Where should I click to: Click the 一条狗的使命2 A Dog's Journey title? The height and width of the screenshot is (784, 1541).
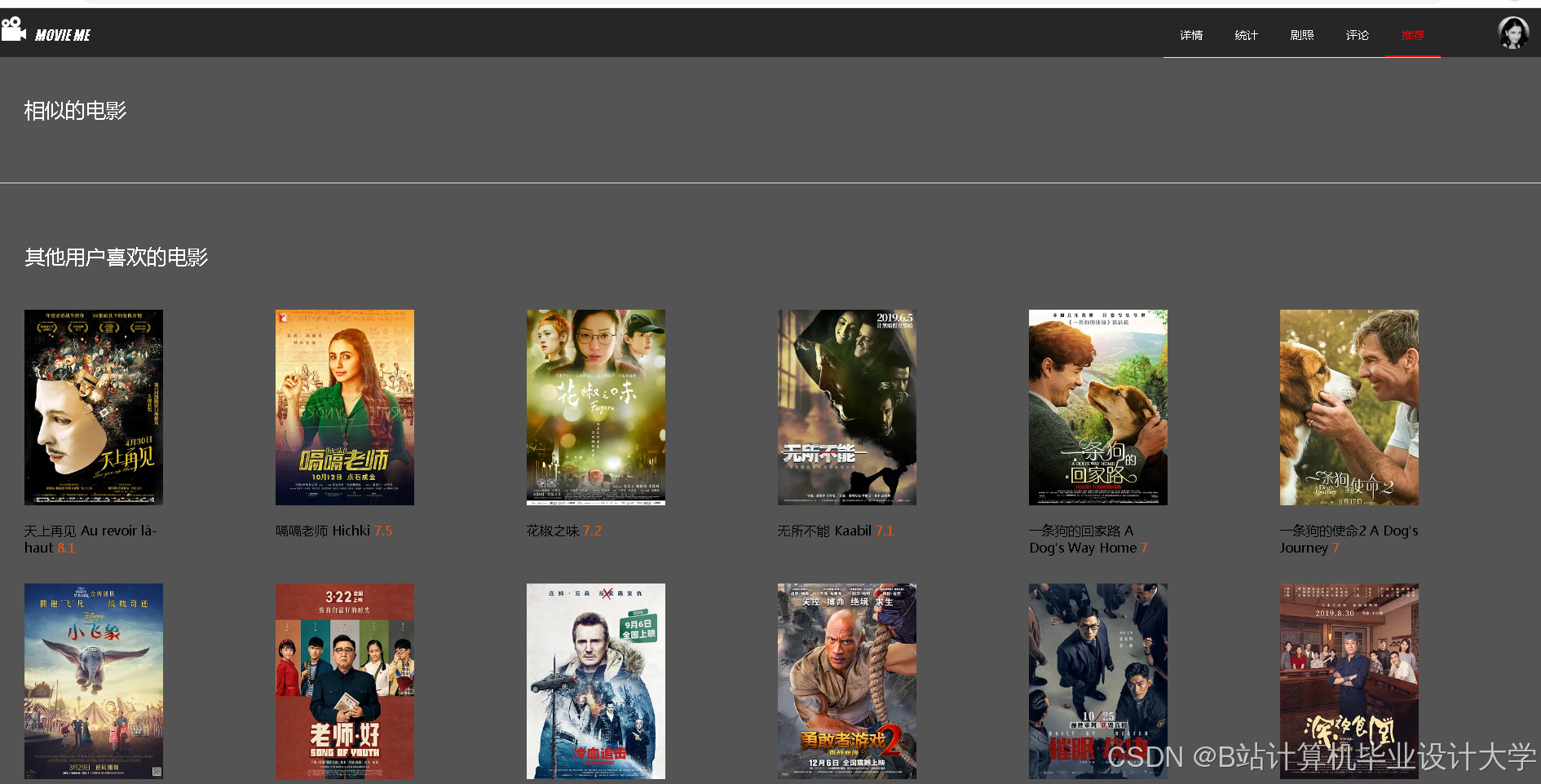click(x=1349, y=539)
